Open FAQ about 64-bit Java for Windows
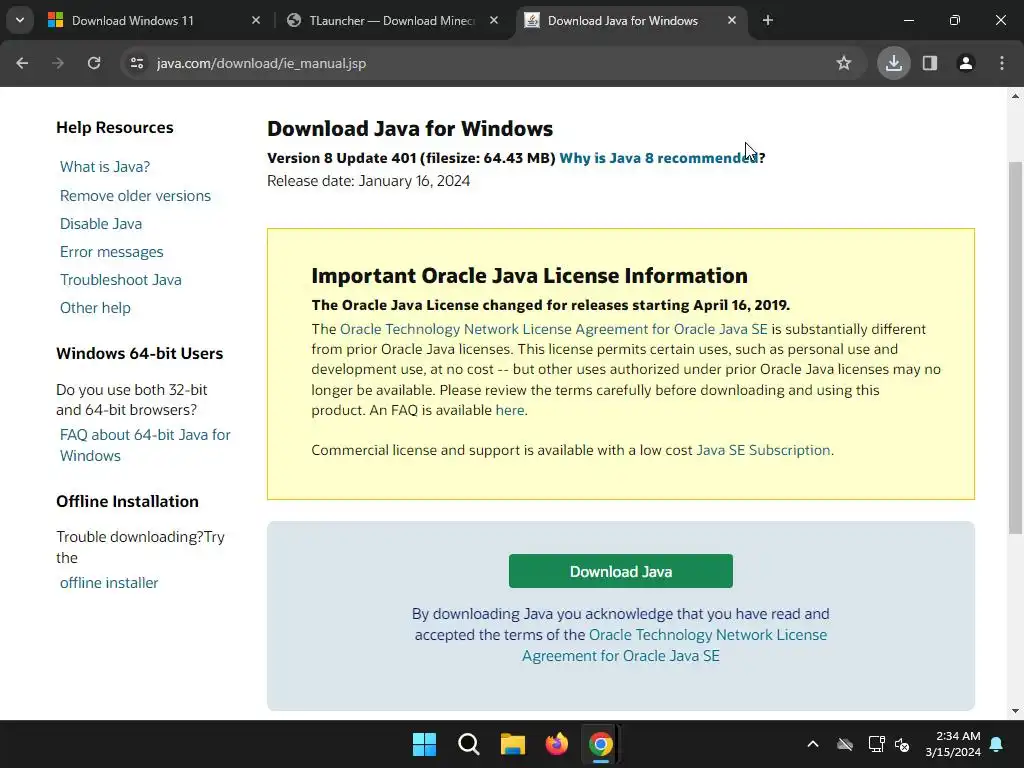 coord(145,445)
